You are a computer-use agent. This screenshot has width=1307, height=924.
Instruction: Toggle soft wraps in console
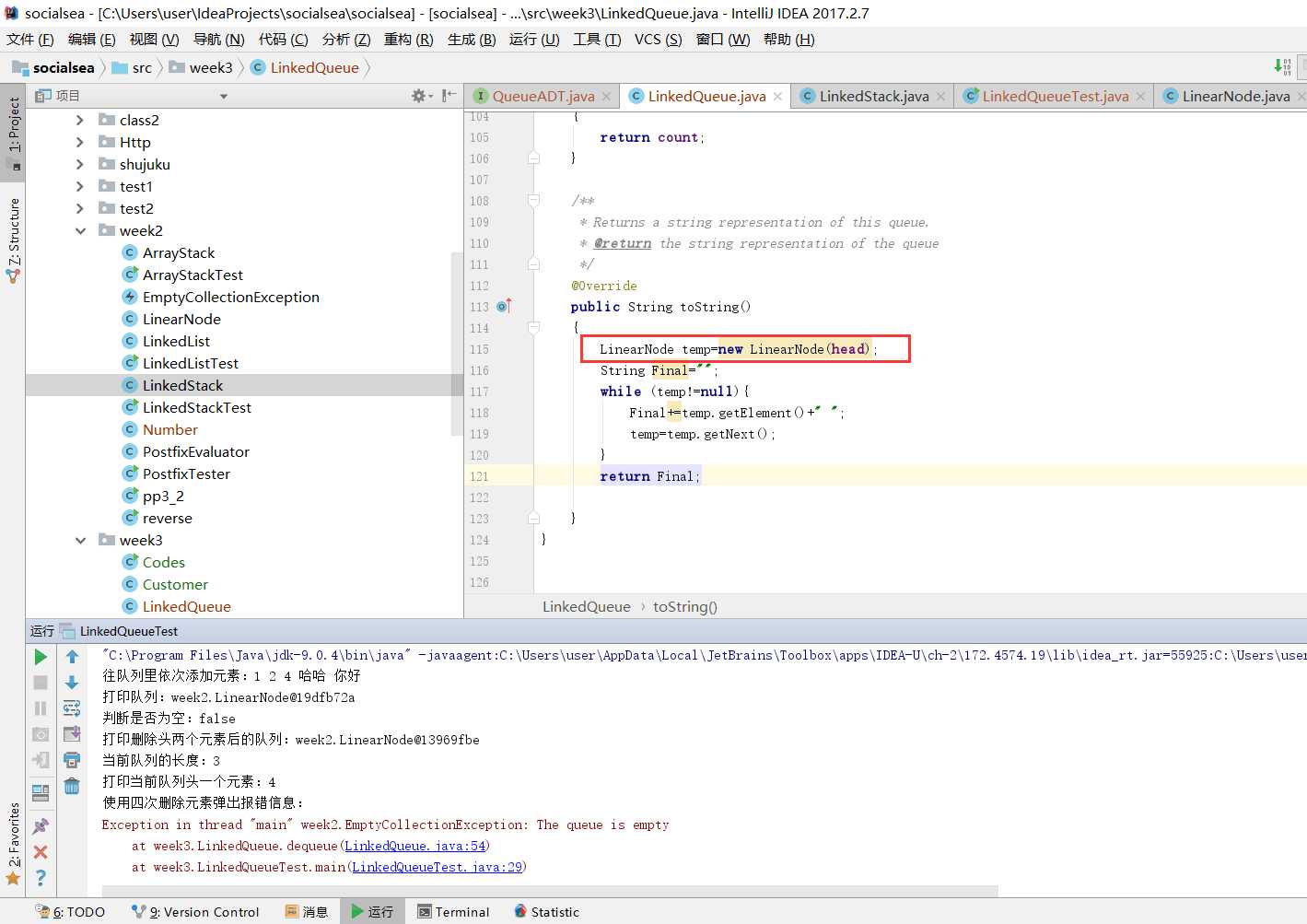pos(72,708)
